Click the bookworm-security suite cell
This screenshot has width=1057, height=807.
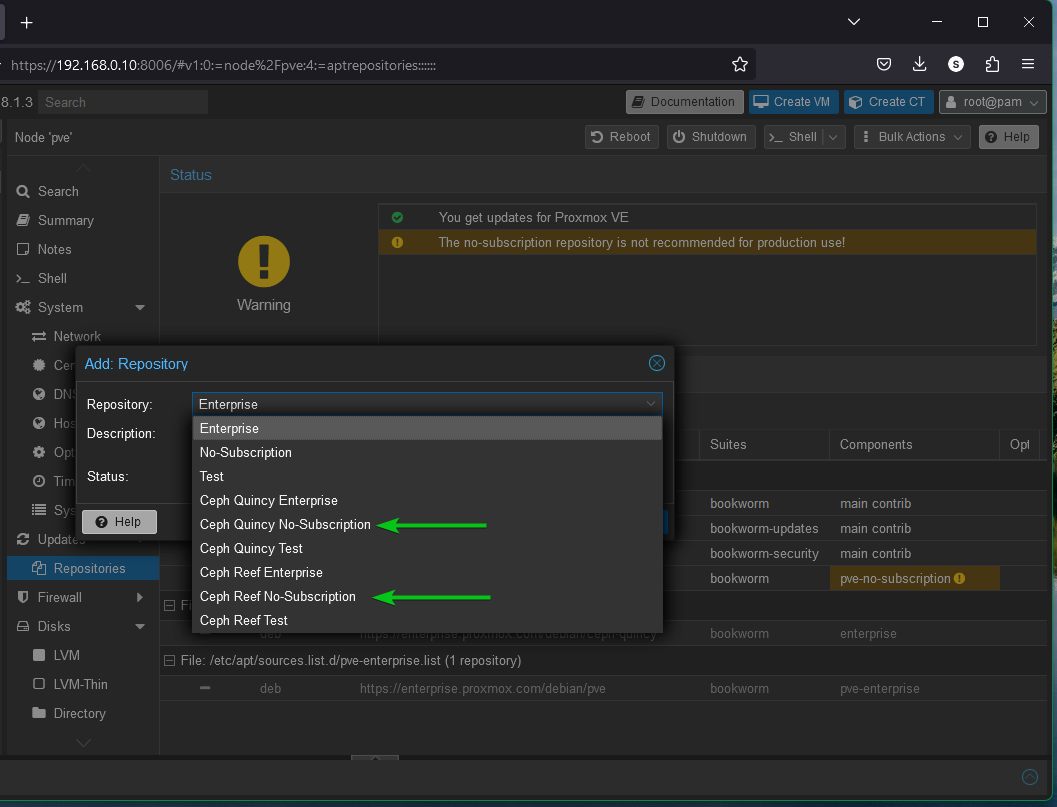tap(764, 554)
